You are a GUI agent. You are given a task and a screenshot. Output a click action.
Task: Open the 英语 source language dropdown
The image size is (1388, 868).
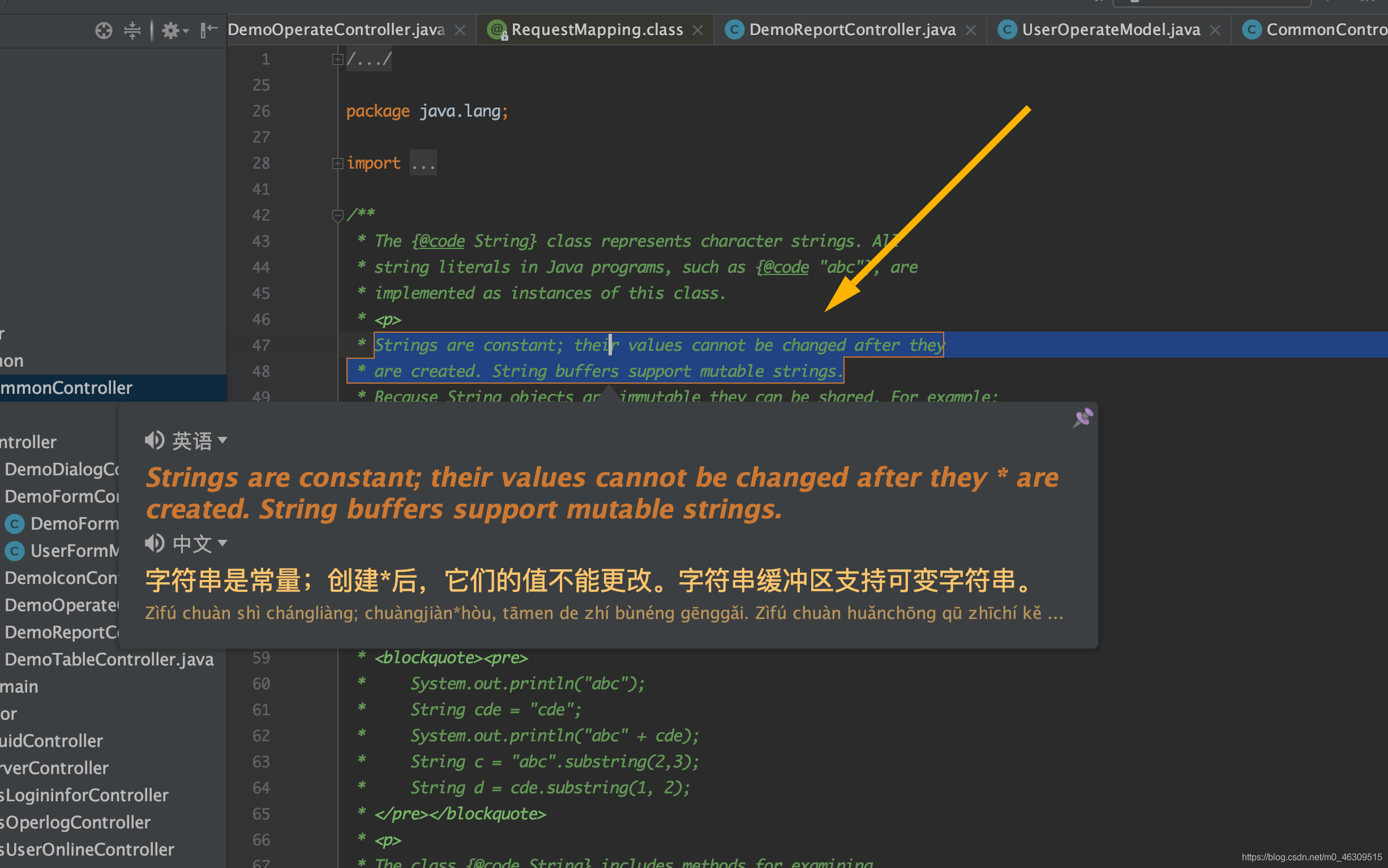[x=200, y=441]
